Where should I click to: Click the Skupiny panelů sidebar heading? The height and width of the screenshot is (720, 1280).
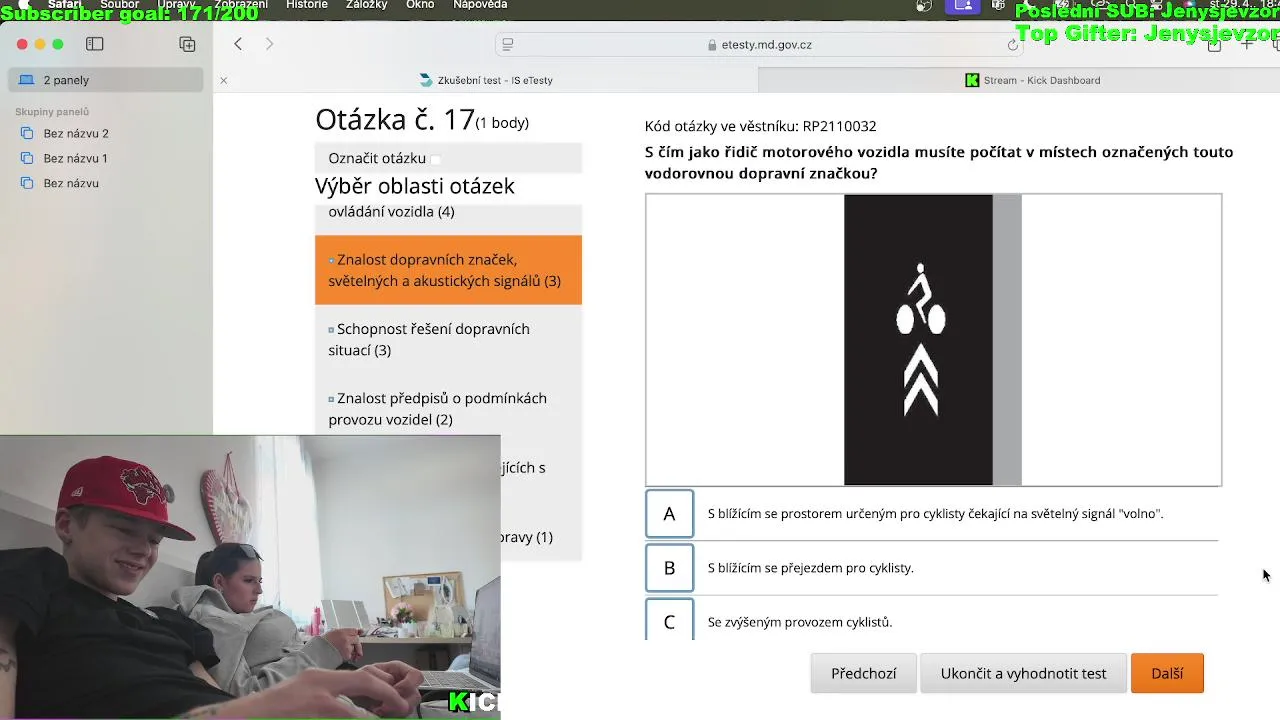[x=52, y=112]
